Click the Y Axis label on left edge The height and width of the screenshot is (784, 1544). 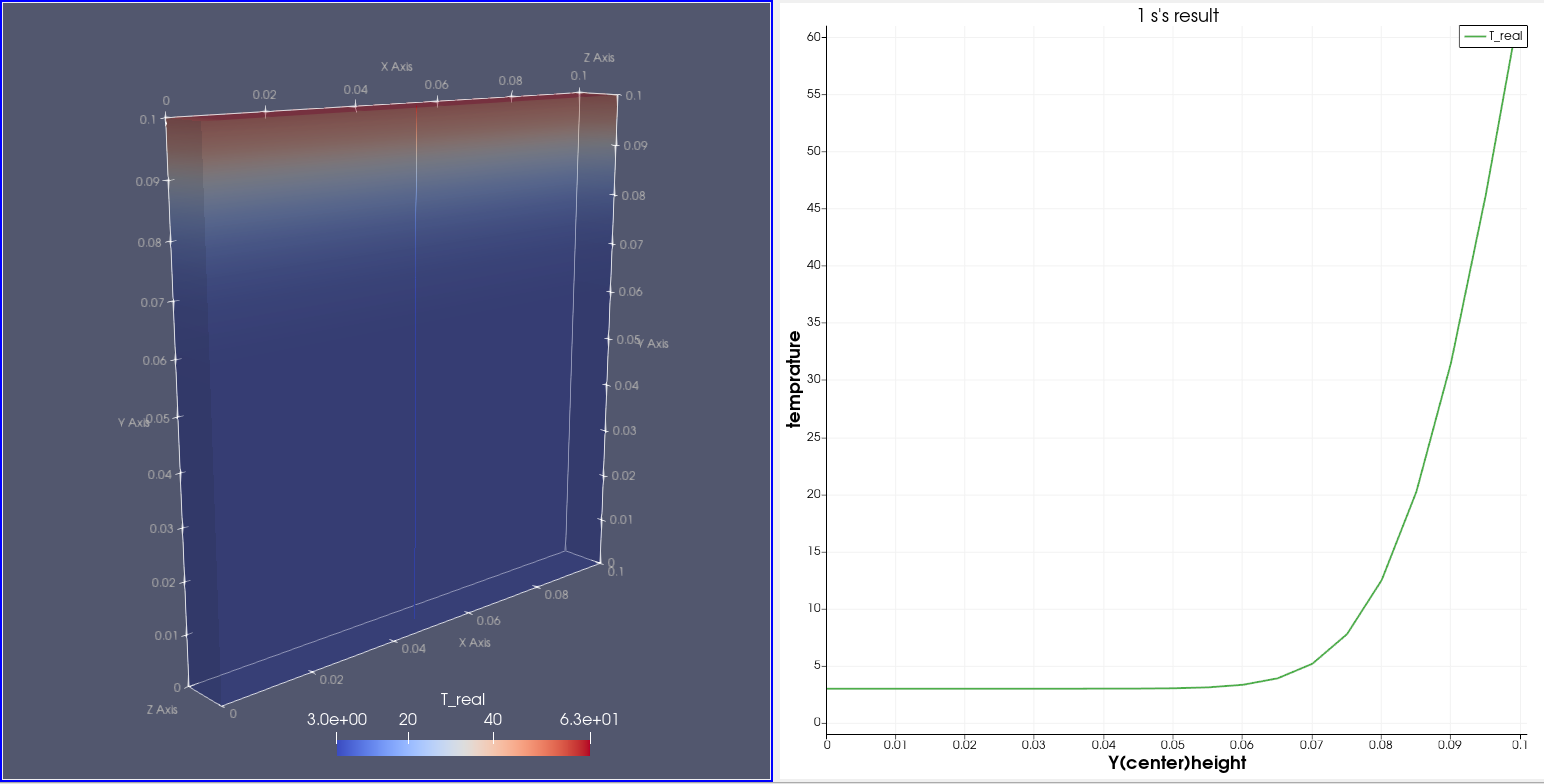coord(133,422)
